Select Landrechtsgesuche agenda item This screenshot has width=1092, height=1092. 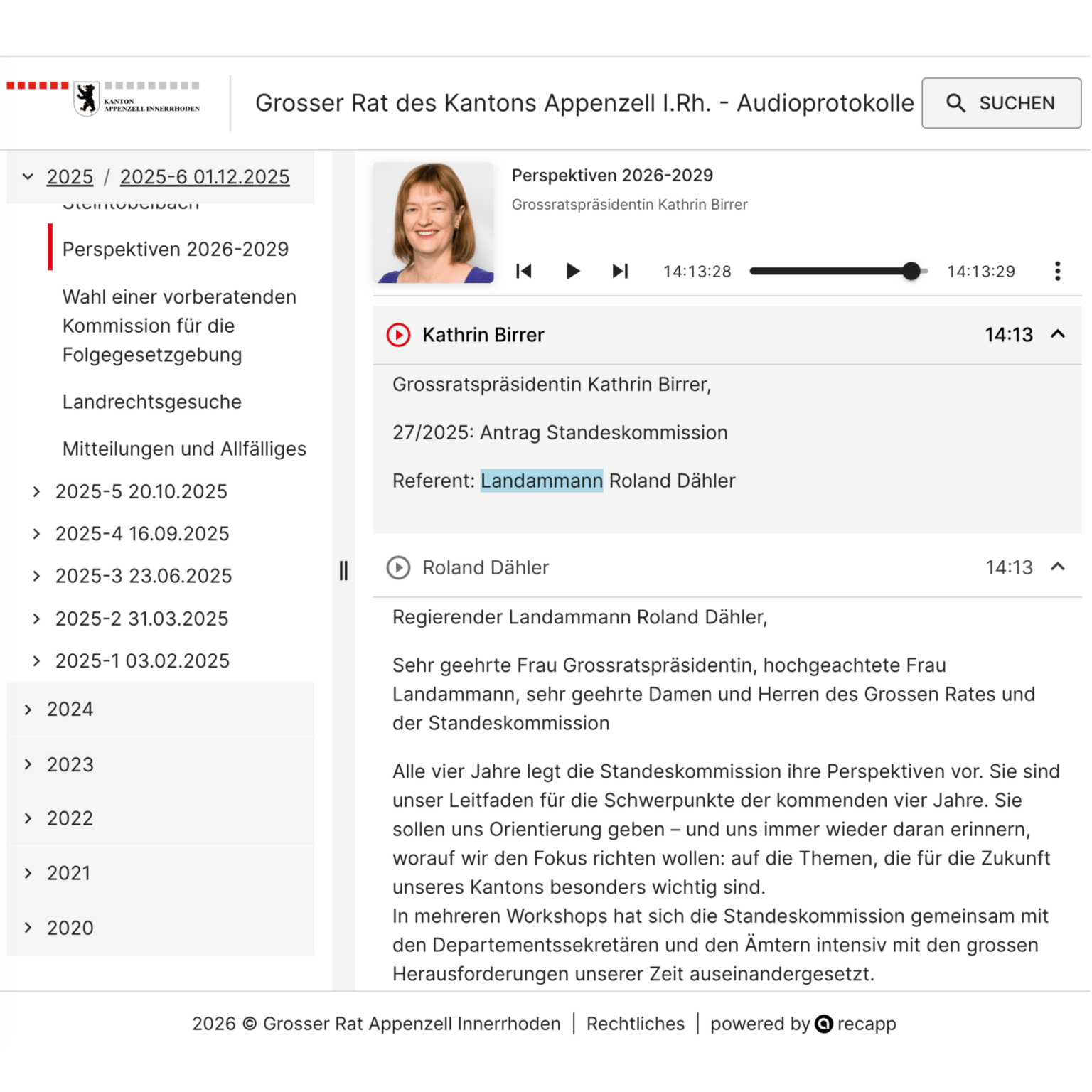(x=152, y=402)
